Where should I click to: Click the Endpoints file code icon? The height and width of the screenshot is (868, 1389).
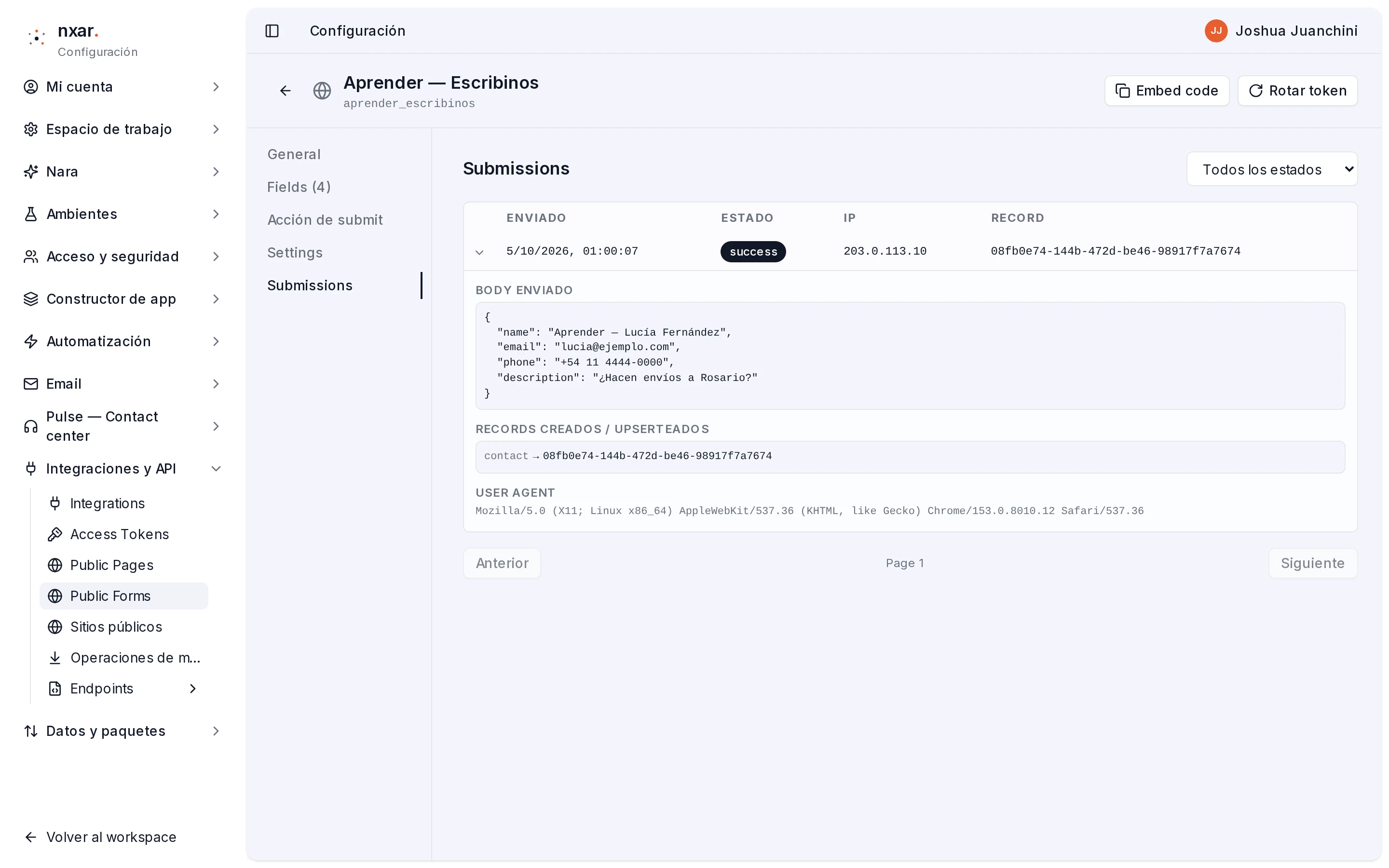pos(55,689)
